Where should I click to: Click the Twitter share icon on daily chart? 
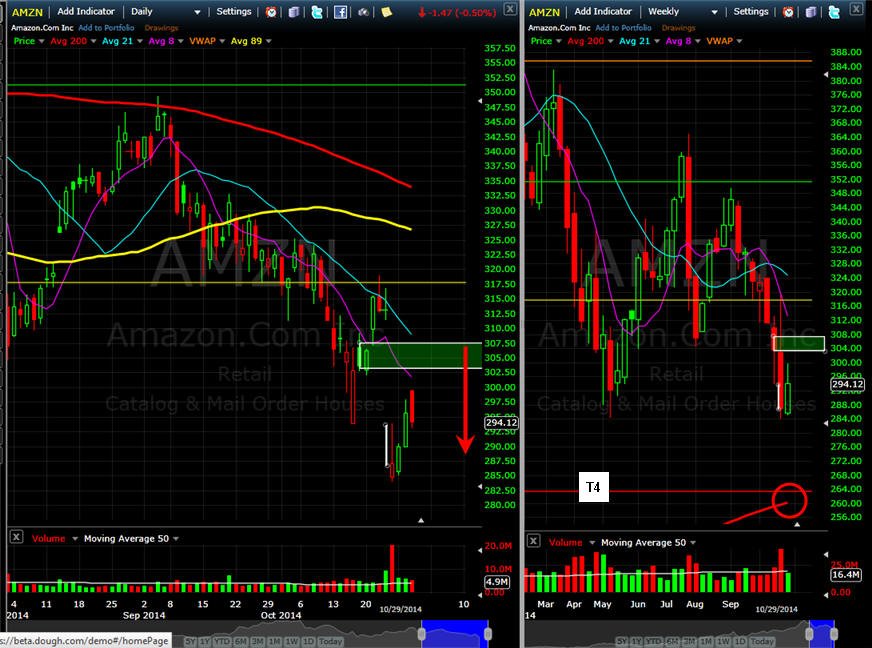[317, 12]
